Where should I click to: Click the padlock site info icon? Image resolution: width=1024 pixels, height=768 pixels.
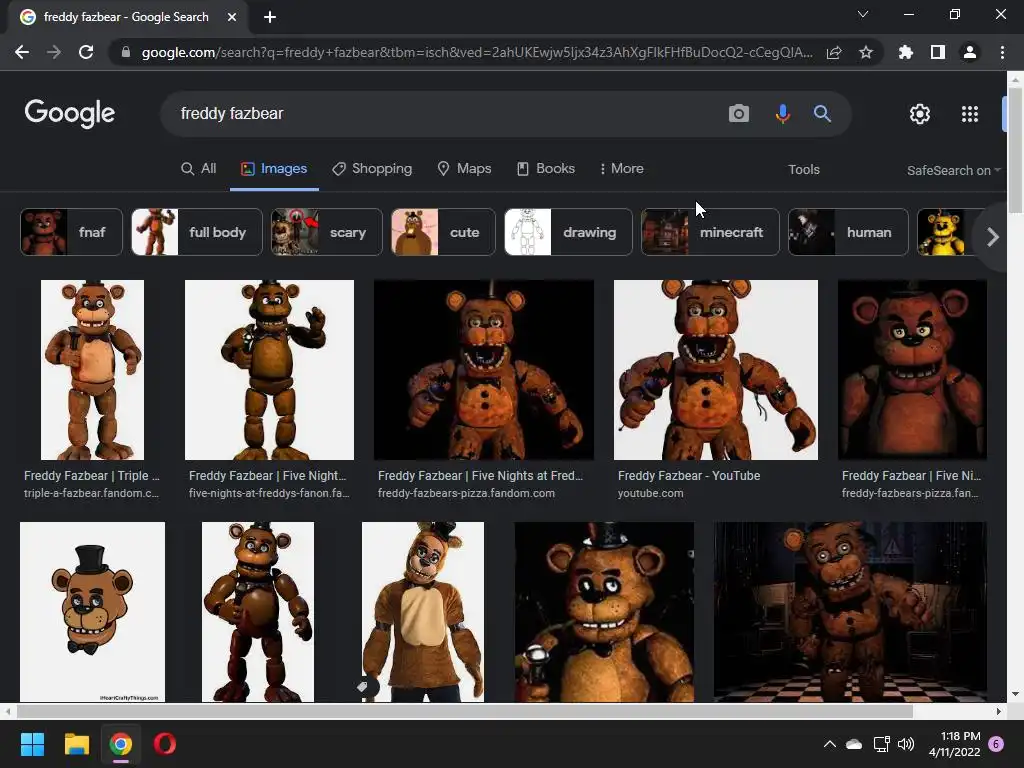click(126, 52)
